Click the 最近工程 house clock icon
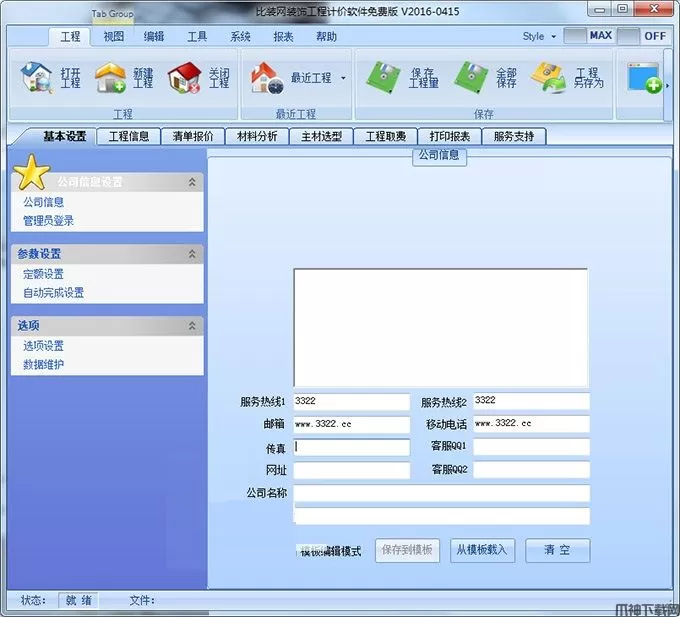 click(x=266, y=78)
